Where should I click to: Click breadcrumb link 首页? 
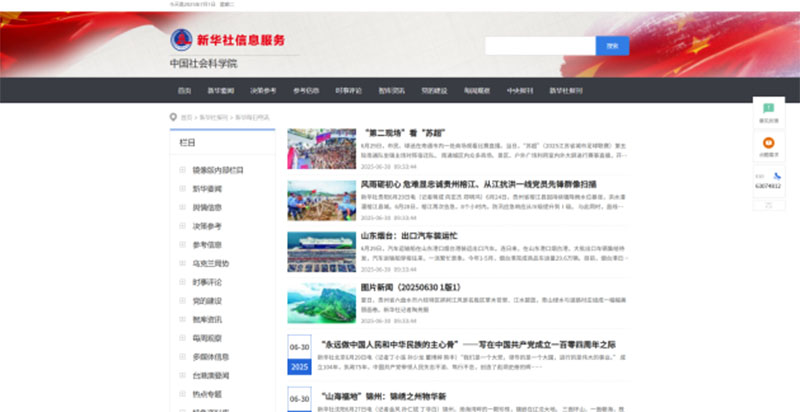[x=186, y=117]
